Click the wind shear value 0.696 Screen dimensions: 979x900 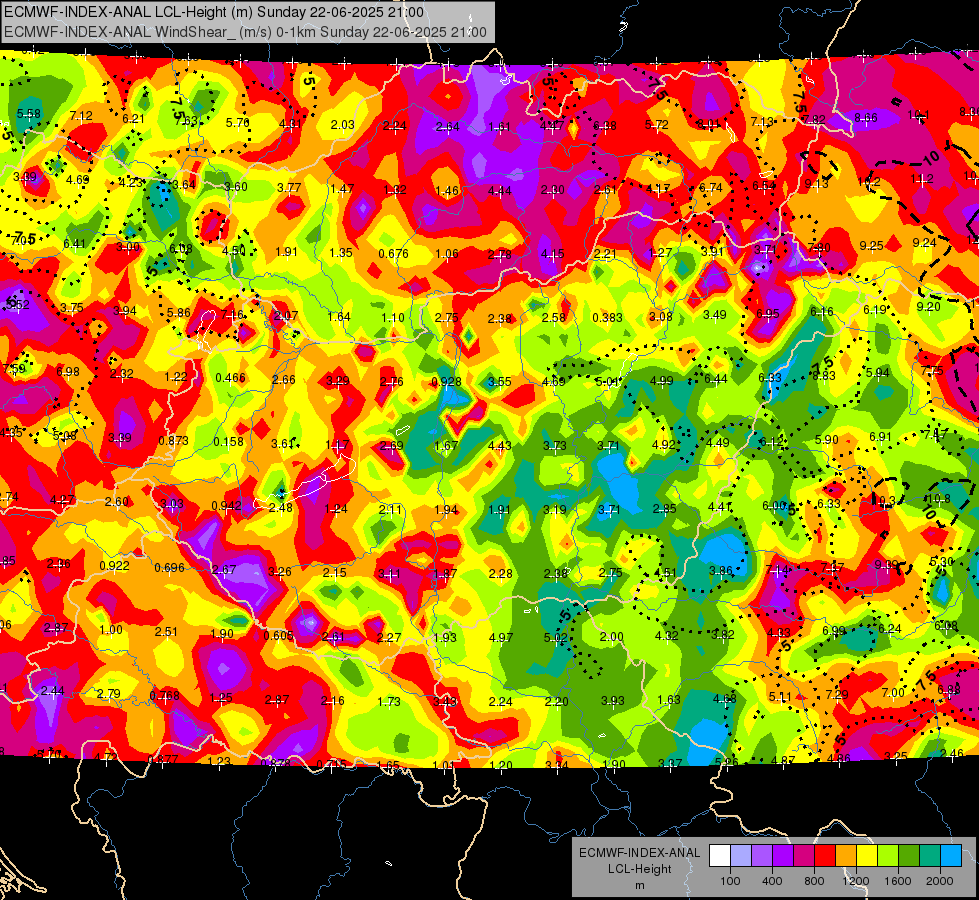tap(170, 568)
